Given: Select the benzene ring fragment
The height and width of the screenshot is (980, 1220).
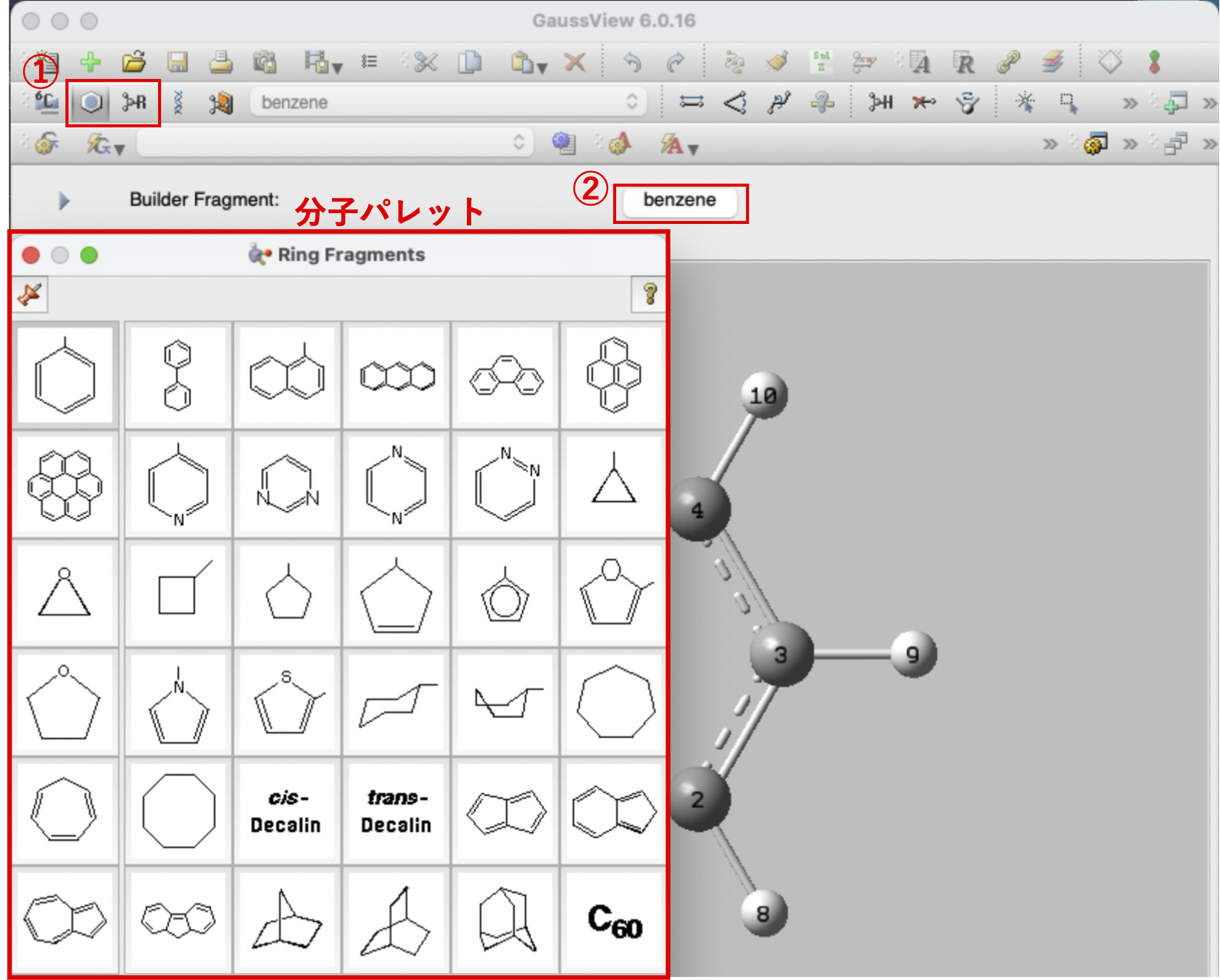Looking at the screenshot, I should click(65, 375).
